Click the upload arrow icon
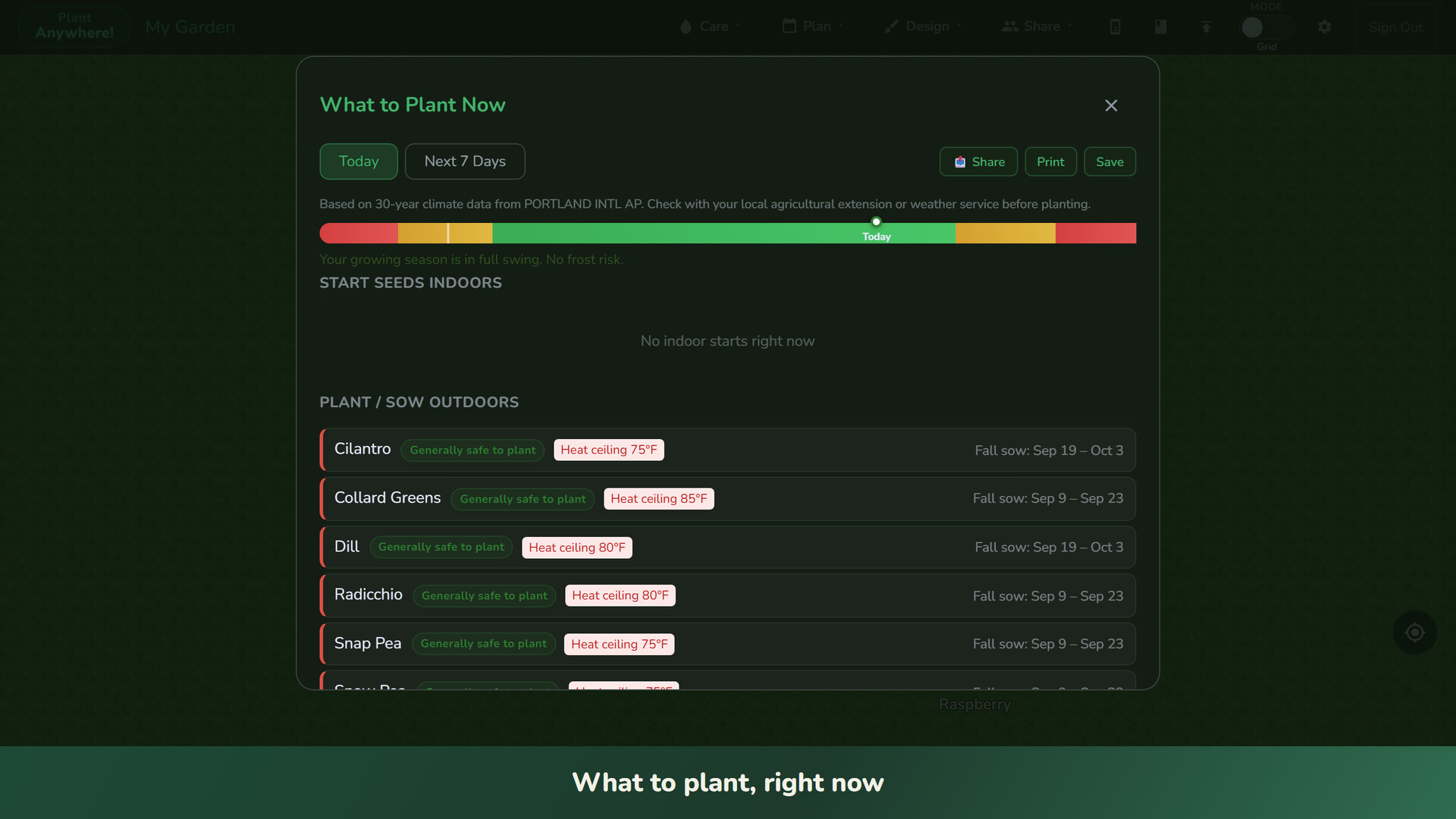This screenshot has height=819, width=1456. (1206, 27)
